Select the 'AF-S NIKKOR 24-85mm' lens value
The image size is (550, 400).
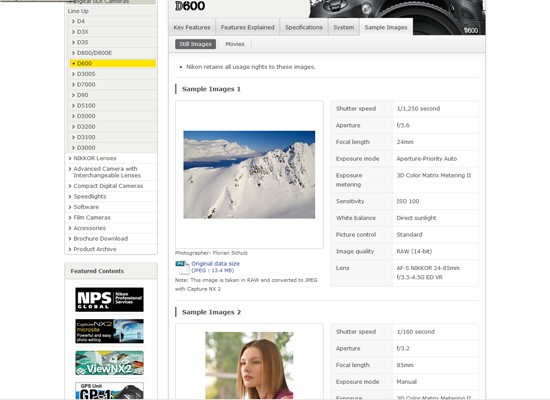coord(428,268)
